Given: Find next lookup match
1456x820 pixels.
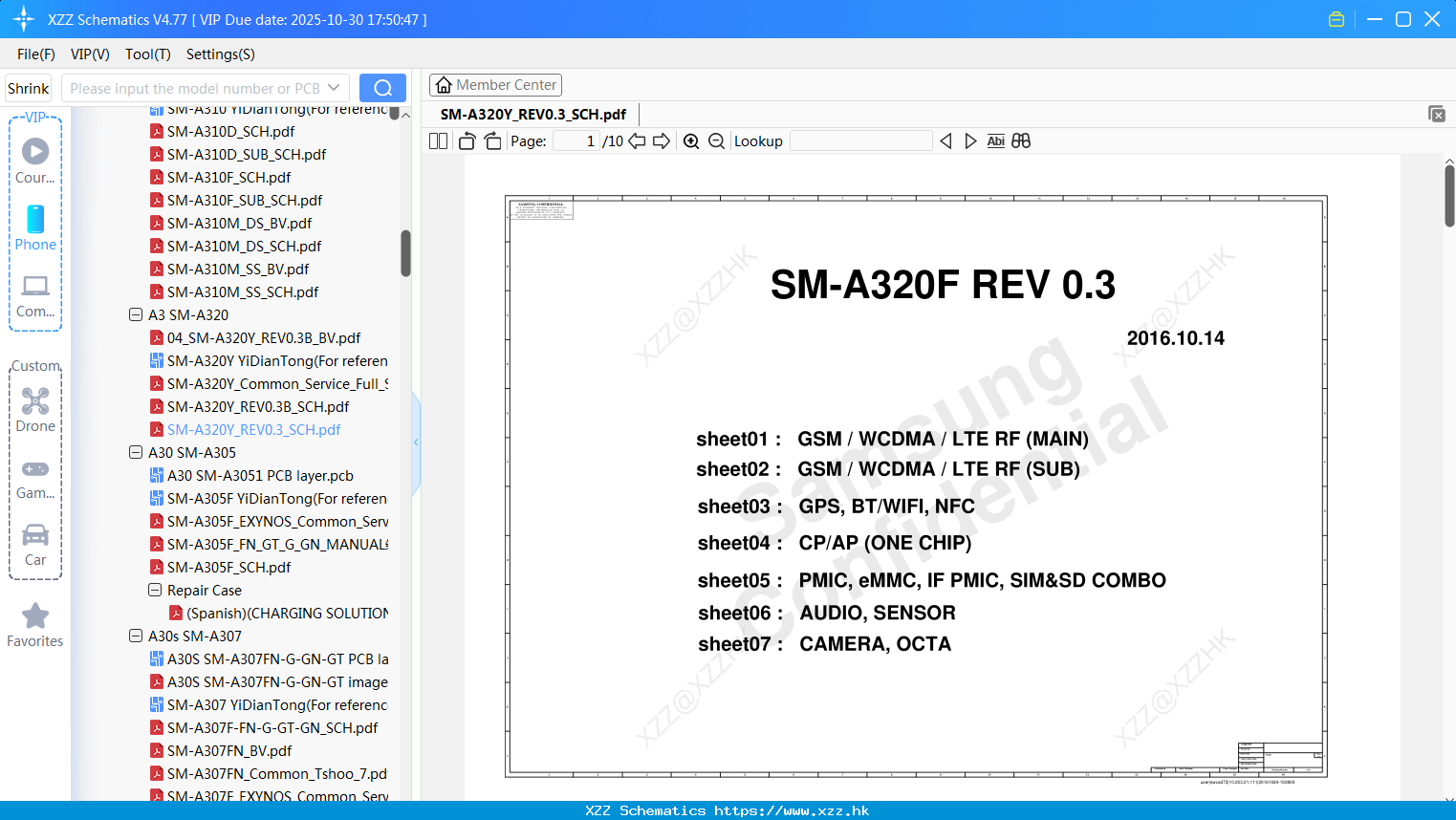Looking at the screenshot, I should [x=970, y=141].
